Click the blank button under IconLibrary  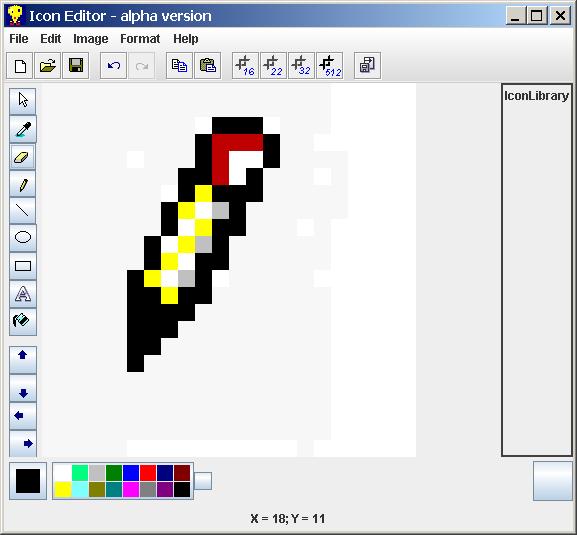[x=552, y=481]
